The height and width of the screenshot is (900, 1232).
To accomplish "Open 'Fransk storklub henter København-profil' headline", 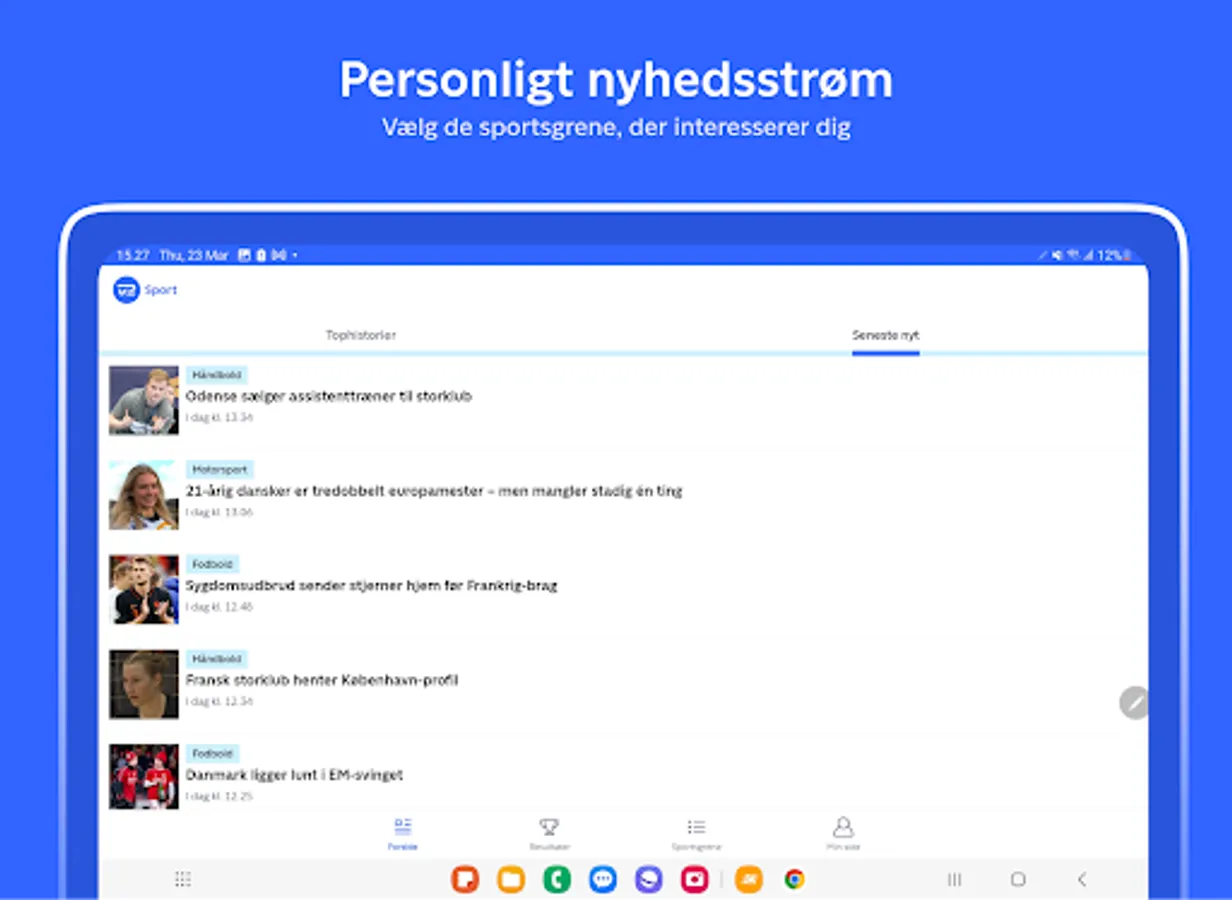I will click(x=322, y=680).
